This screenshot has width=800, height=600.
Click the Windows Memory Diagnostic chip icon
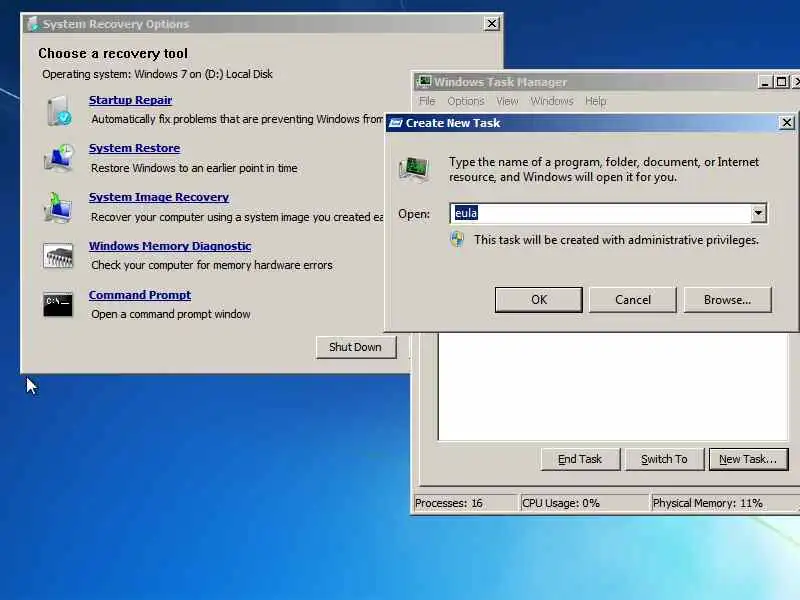click(x=58, y=256)
